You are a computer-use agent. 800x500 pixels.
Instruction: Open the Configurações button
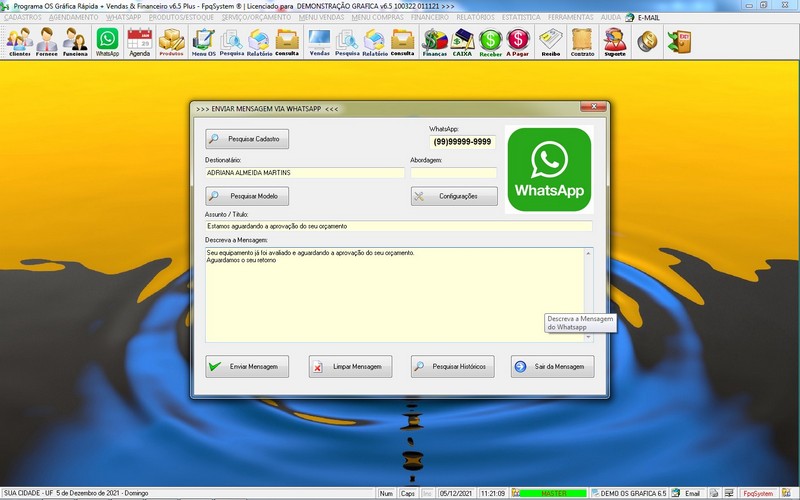454,196
